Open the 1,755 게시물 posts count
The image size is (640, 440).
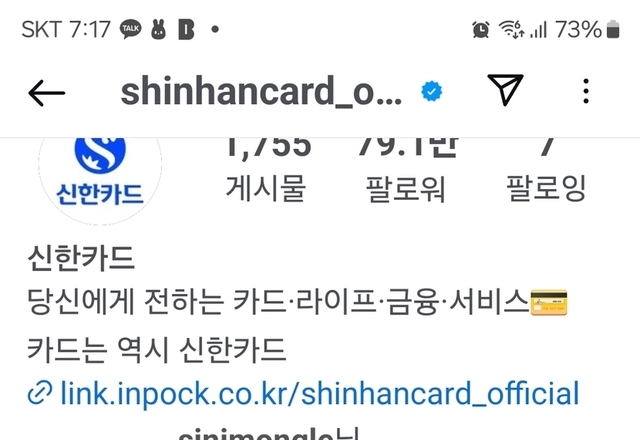pos(266,171)
